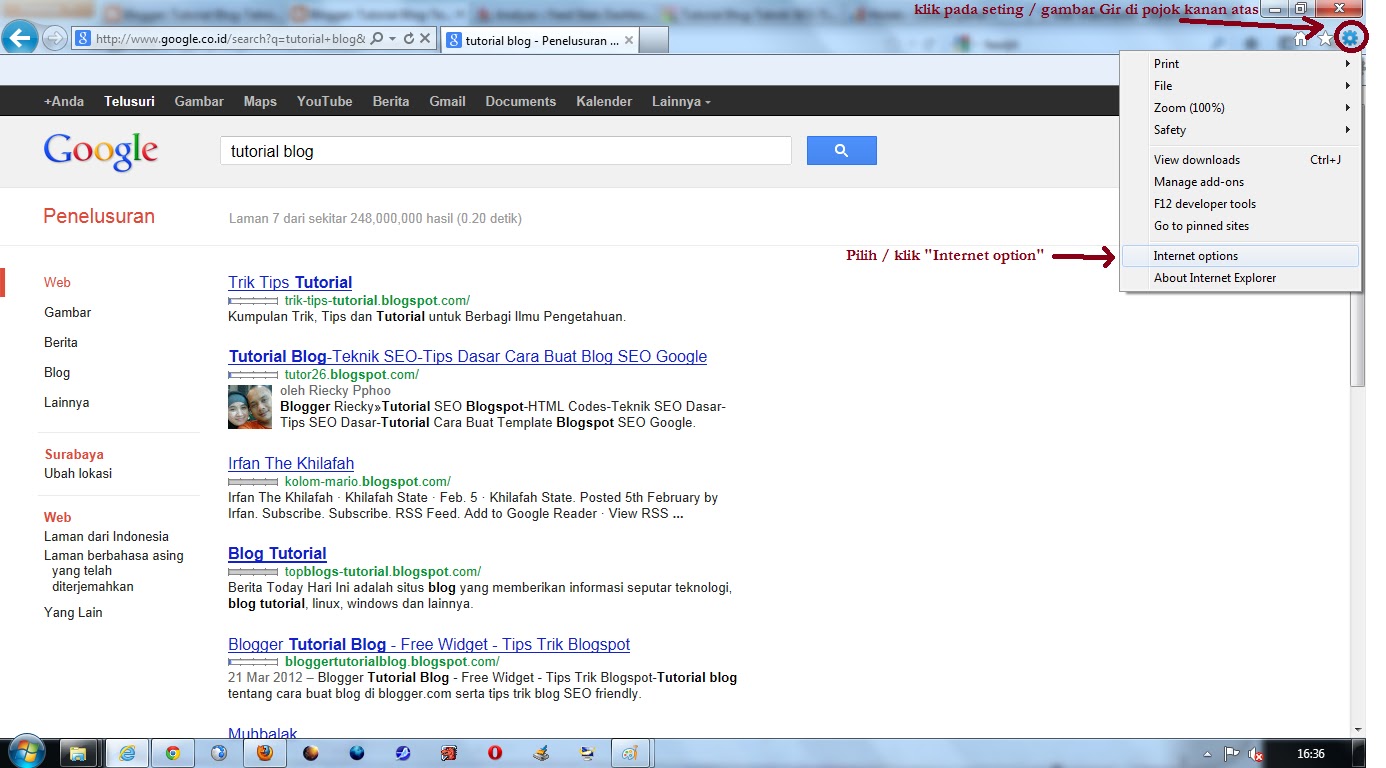
Task: Select Internet options in Tools menu
Action: 1241,256
